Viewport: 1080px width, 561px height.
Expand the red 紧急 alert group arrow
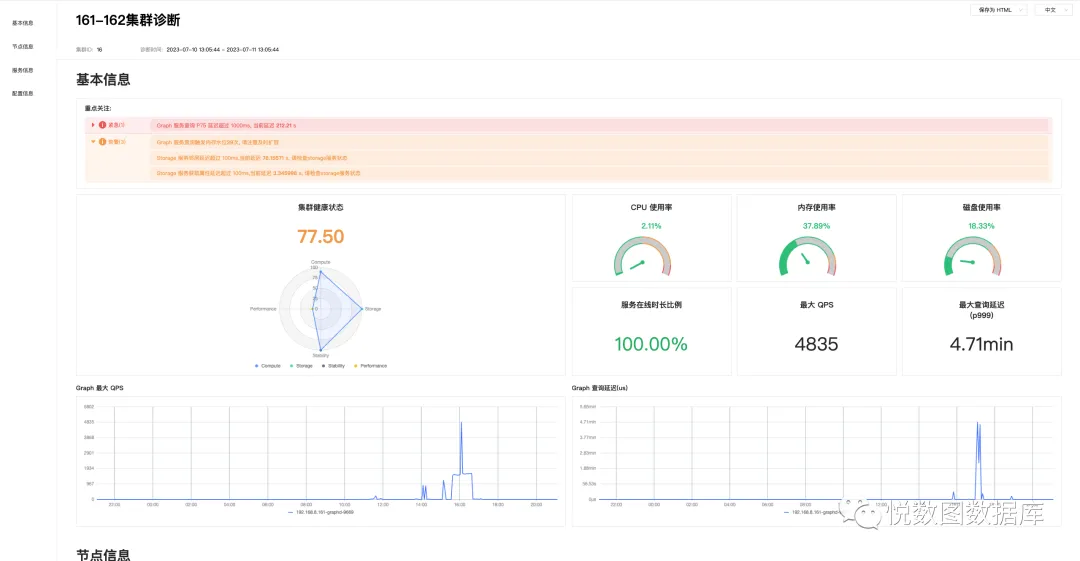click(93, 125)
